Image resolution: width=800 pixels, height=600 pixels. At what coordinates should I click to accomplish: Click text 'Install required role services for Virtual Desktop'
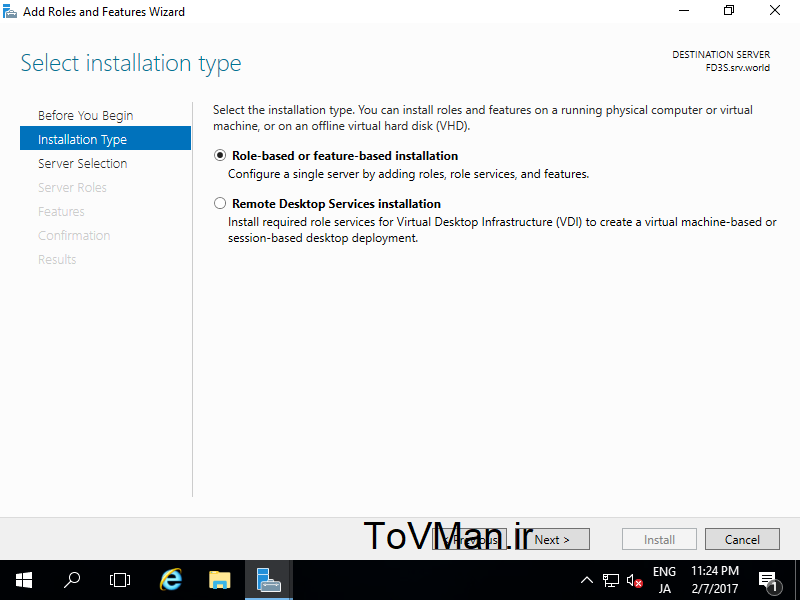[353, 222]
